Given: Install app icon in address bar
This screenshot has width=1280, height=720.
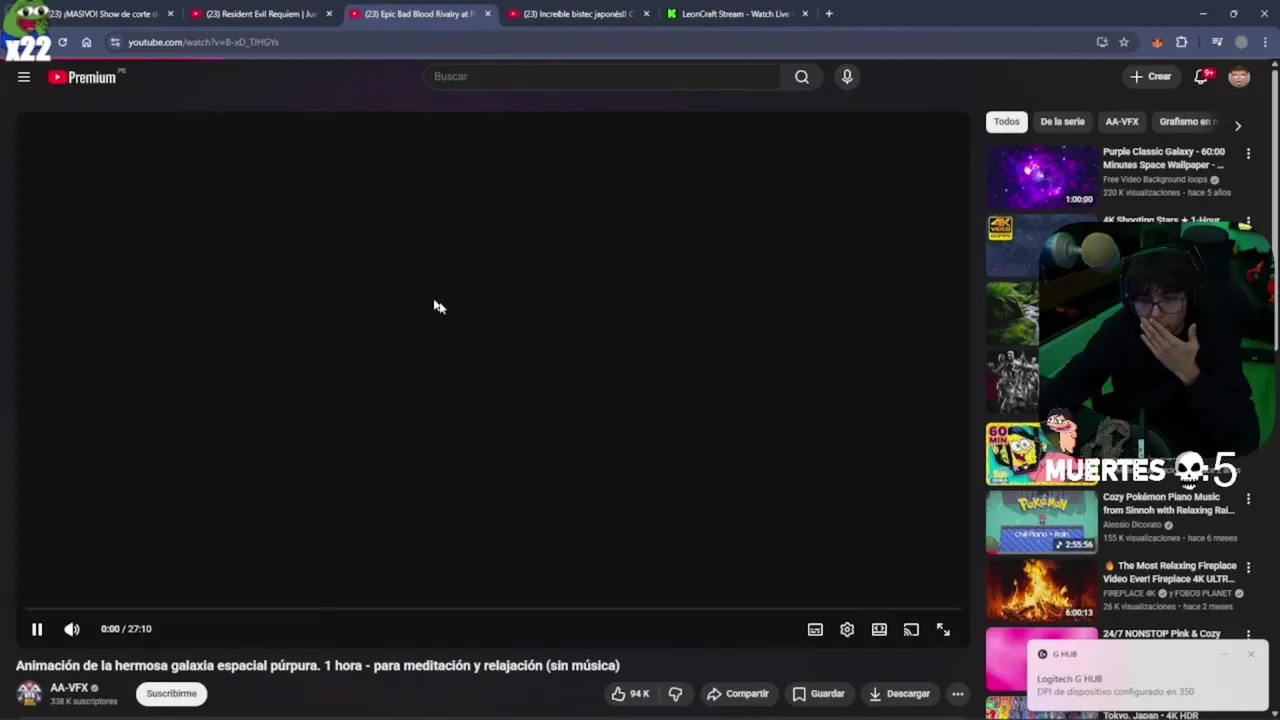Looking at the screenshot, I should 1102,42.
